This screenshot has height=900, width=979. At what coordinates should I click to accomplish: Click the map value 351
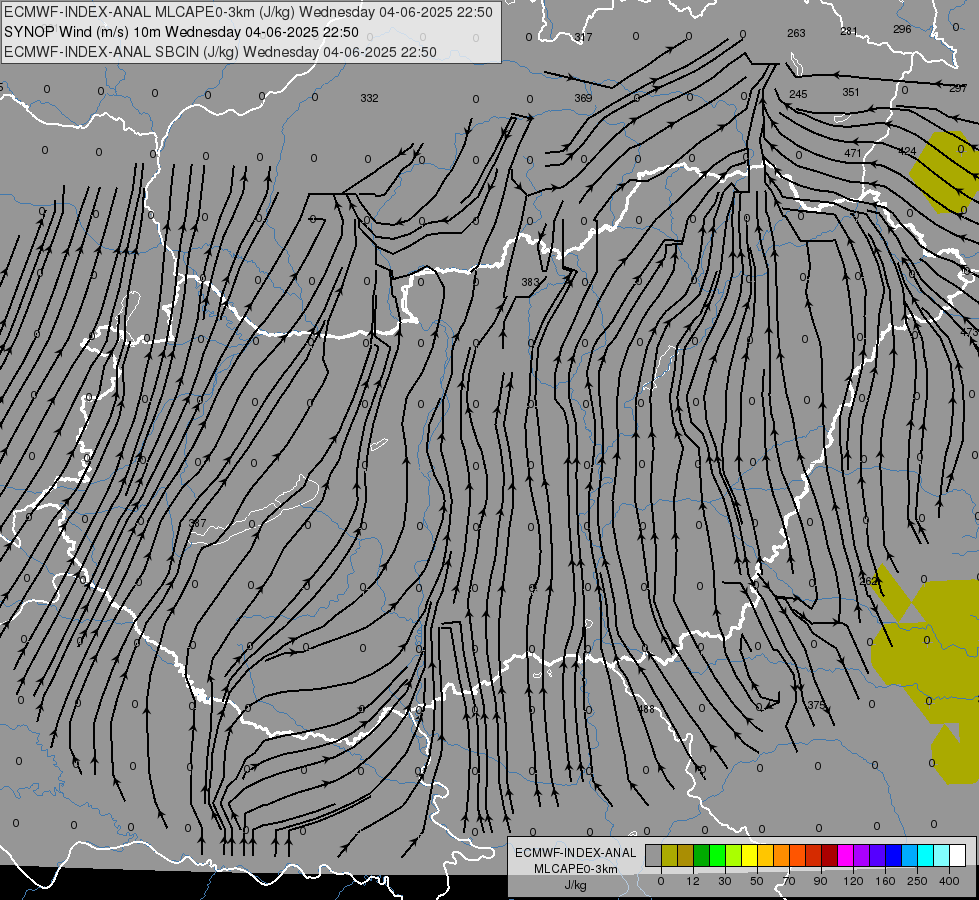[851, 92]
